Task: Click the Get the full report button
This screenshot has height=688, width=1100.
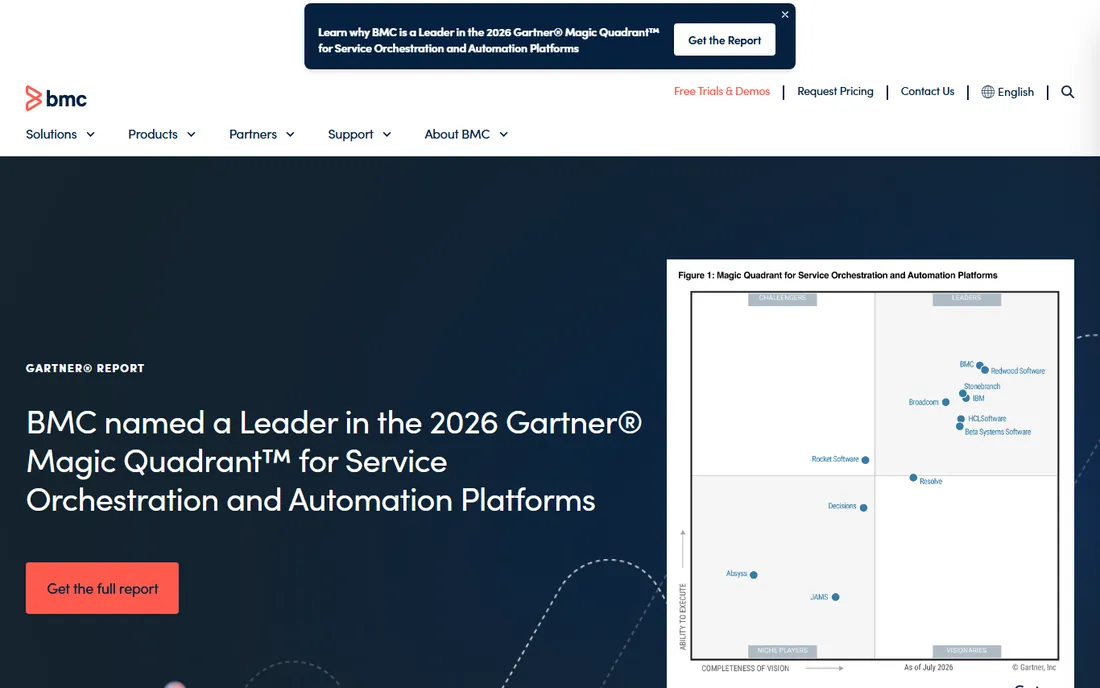Action: (x=102, y=588)
